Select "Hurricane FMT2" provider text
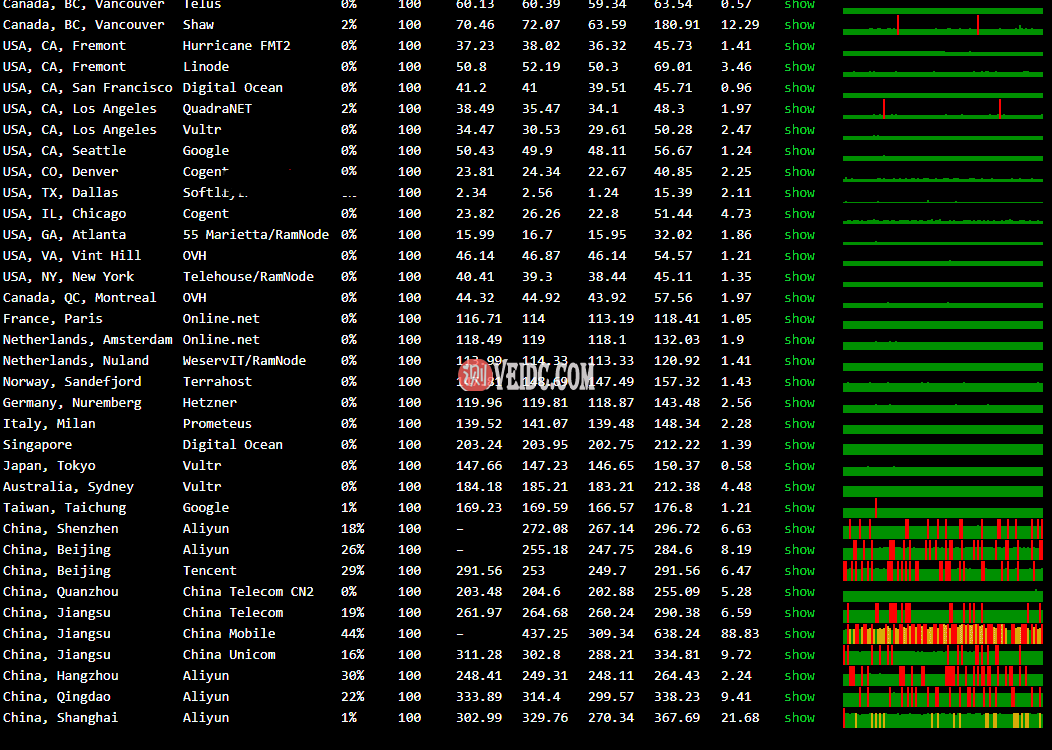The image size is (1052, 750). point(236,46)
